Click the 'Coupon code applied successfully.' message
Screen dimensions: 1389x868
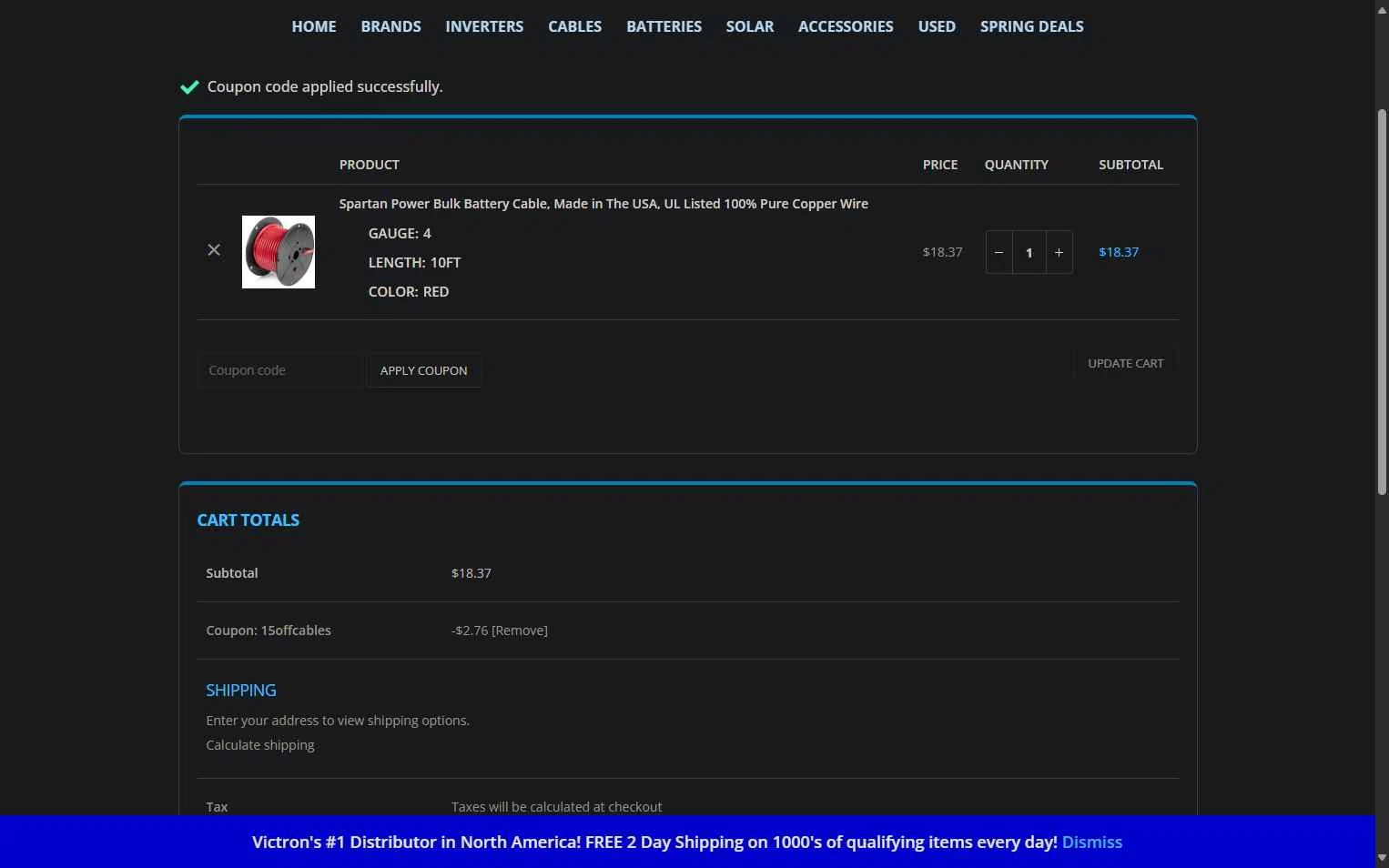click(x=325, y=86)
